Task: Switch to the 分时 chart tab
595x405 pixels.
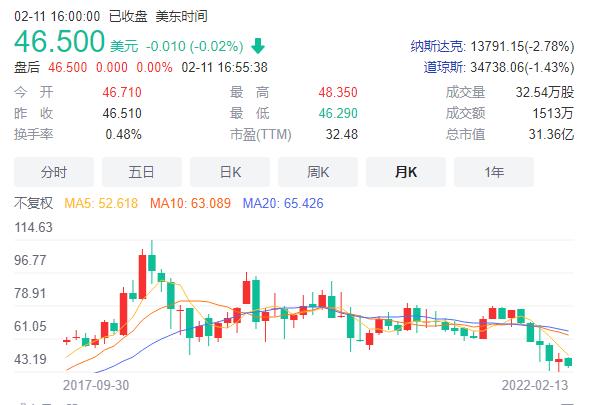Action: (54, 172)
